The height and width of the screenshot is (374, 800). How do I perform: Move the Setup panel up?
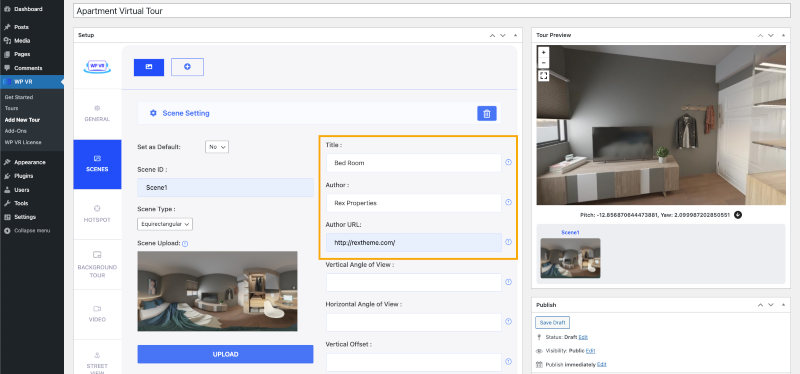click(x=492, y=35)
